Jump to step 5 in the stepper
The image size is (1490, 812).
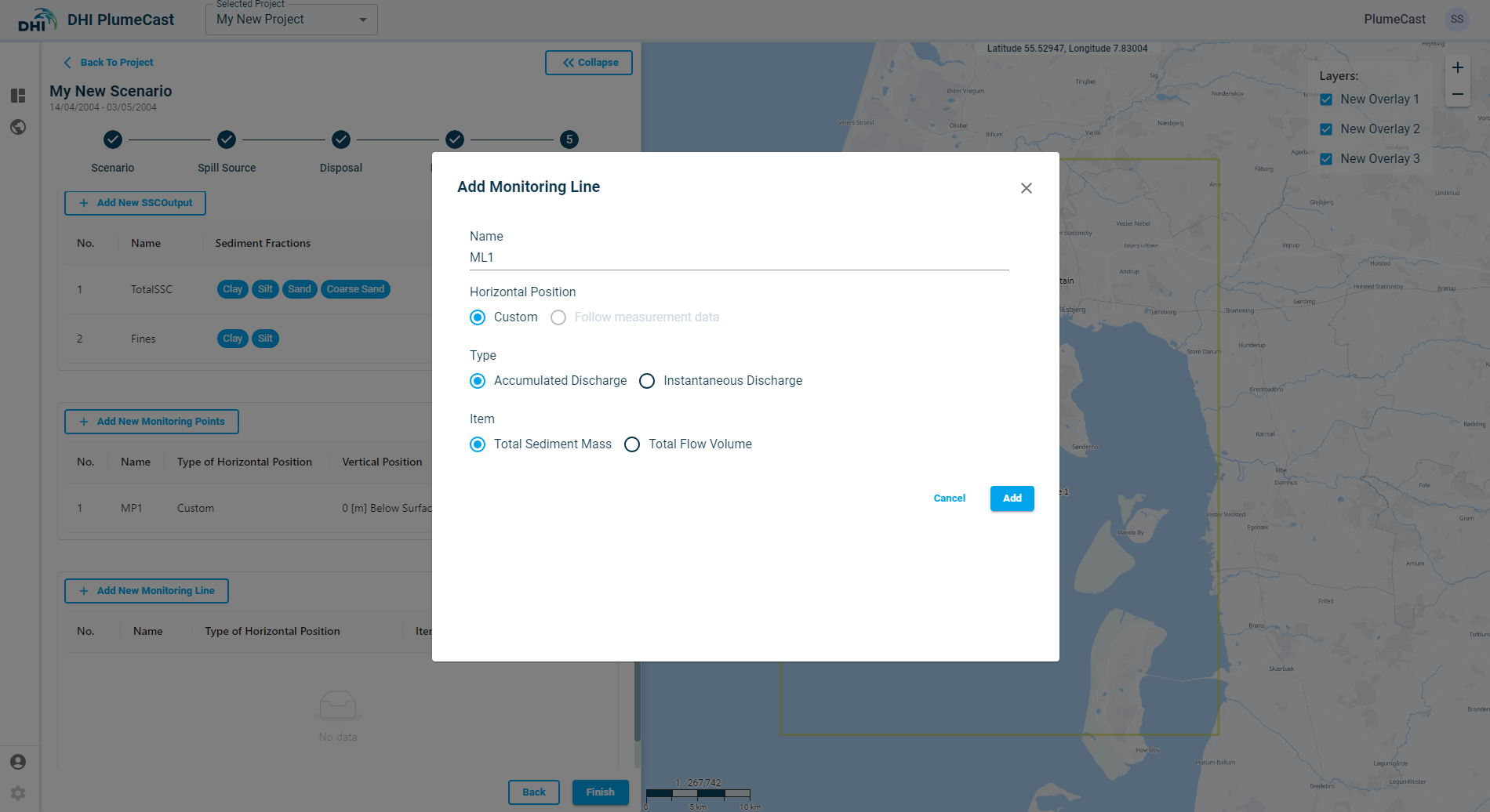(569, 140)
